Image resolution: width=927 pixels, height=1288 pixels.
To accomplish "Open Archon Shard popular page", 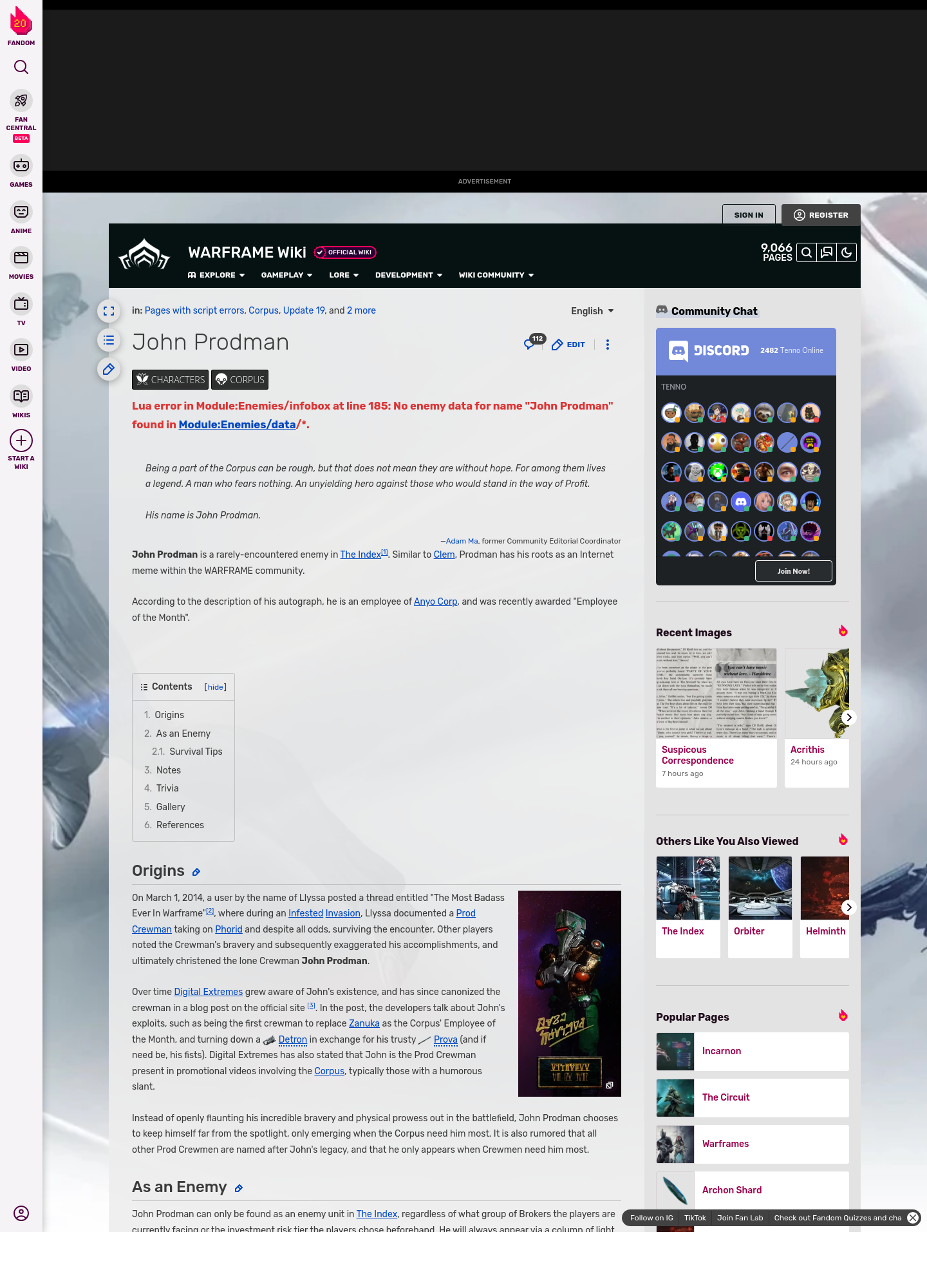I will click(753, 1191).
